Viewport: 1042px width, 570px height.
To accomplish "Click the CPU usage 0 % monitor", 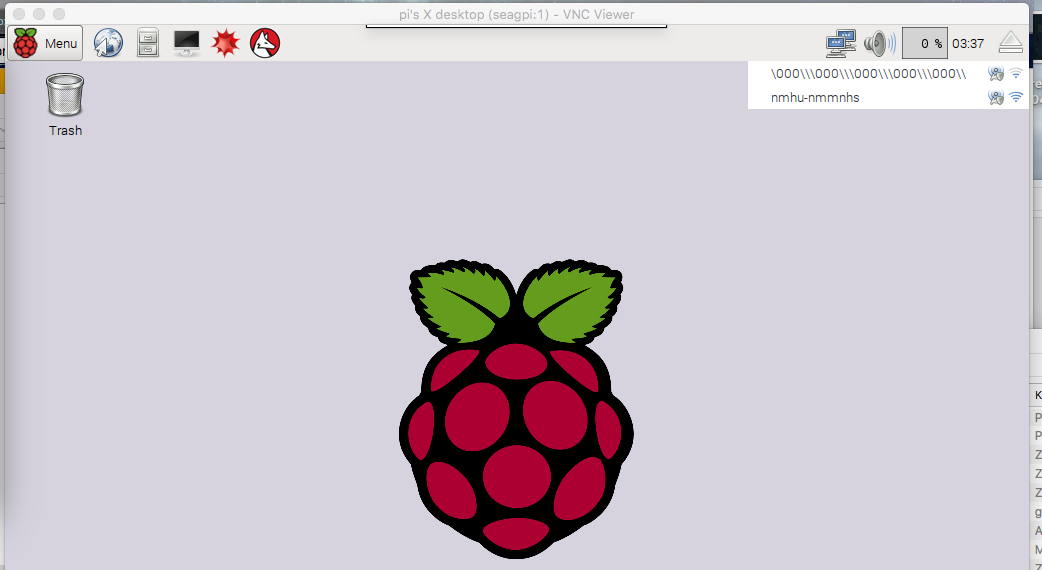I will pos(924,43).
